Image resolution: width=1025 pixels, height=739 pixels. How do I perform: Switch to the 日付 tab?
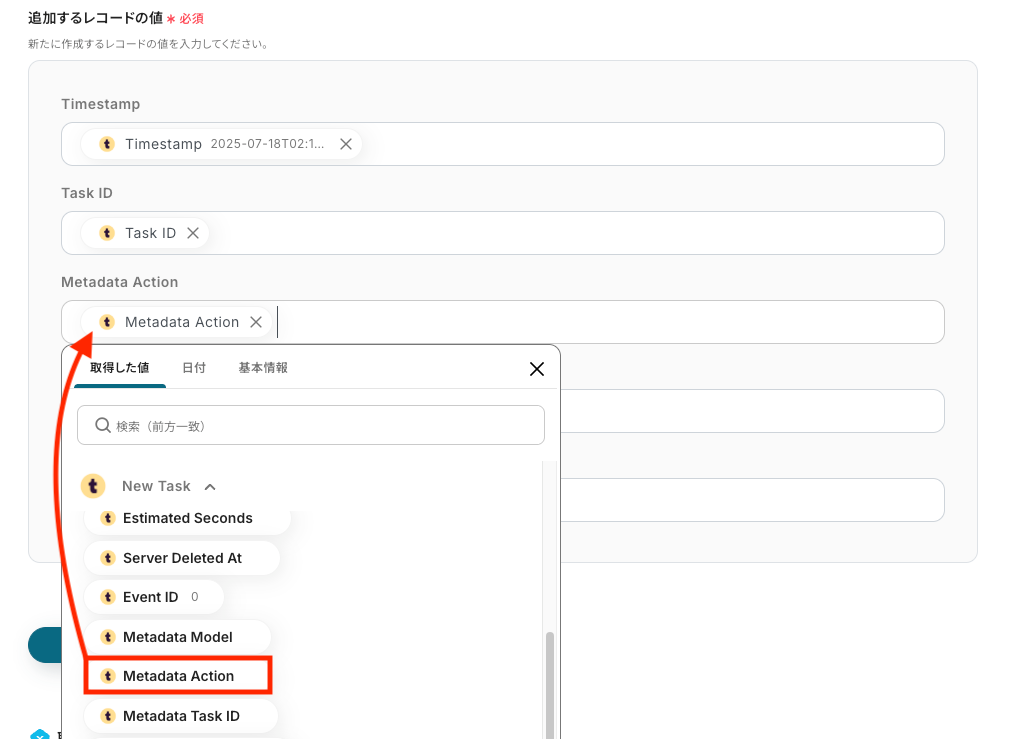coord(193,368)
